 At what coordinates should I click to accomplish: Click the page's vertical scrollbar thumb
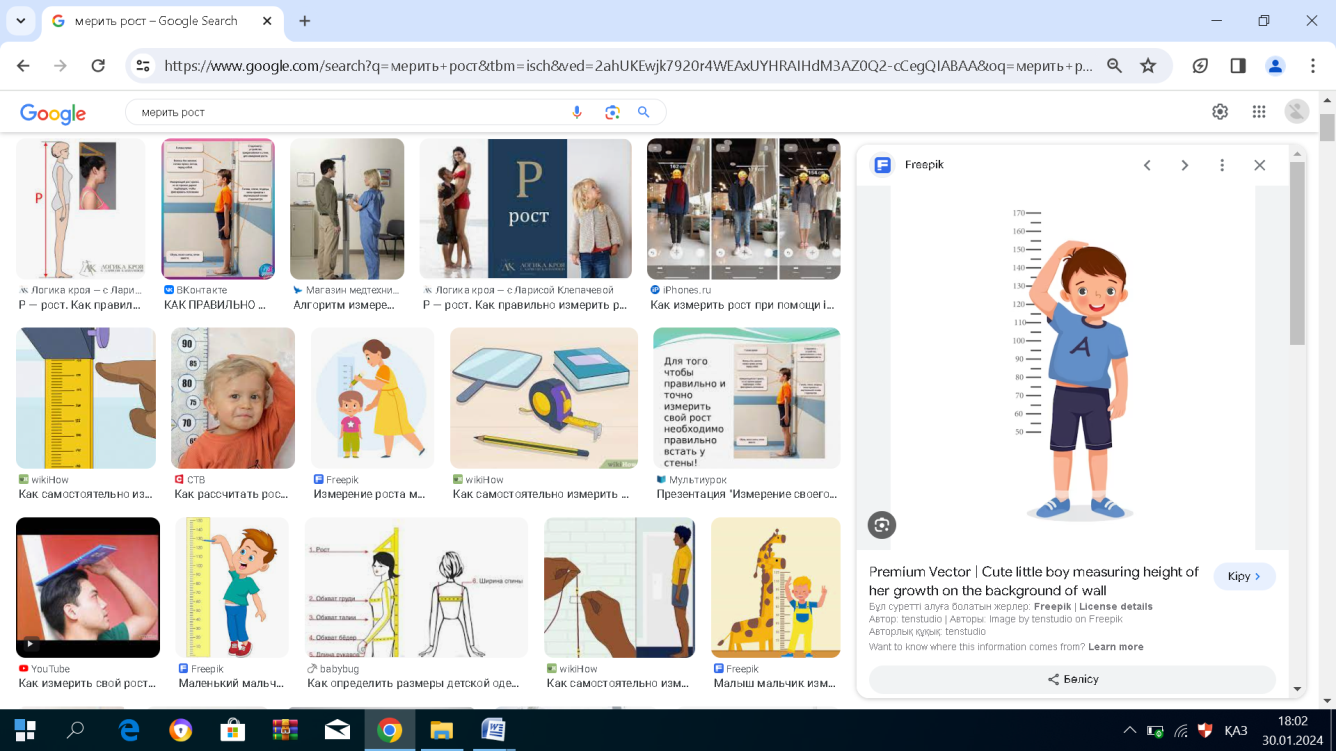tap(1327, 128)
